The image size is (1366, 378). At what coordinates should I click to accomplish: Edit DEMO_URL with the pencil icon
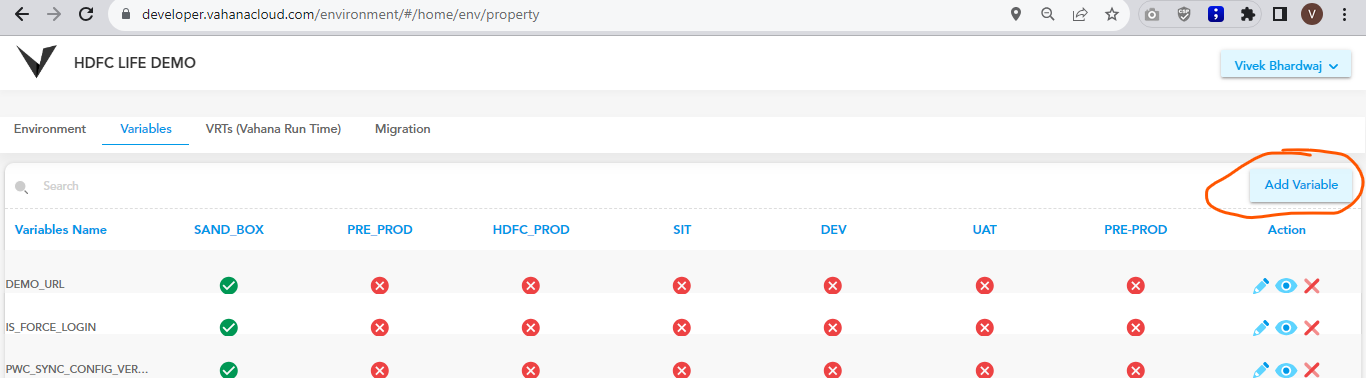[x=1261, y=286]
